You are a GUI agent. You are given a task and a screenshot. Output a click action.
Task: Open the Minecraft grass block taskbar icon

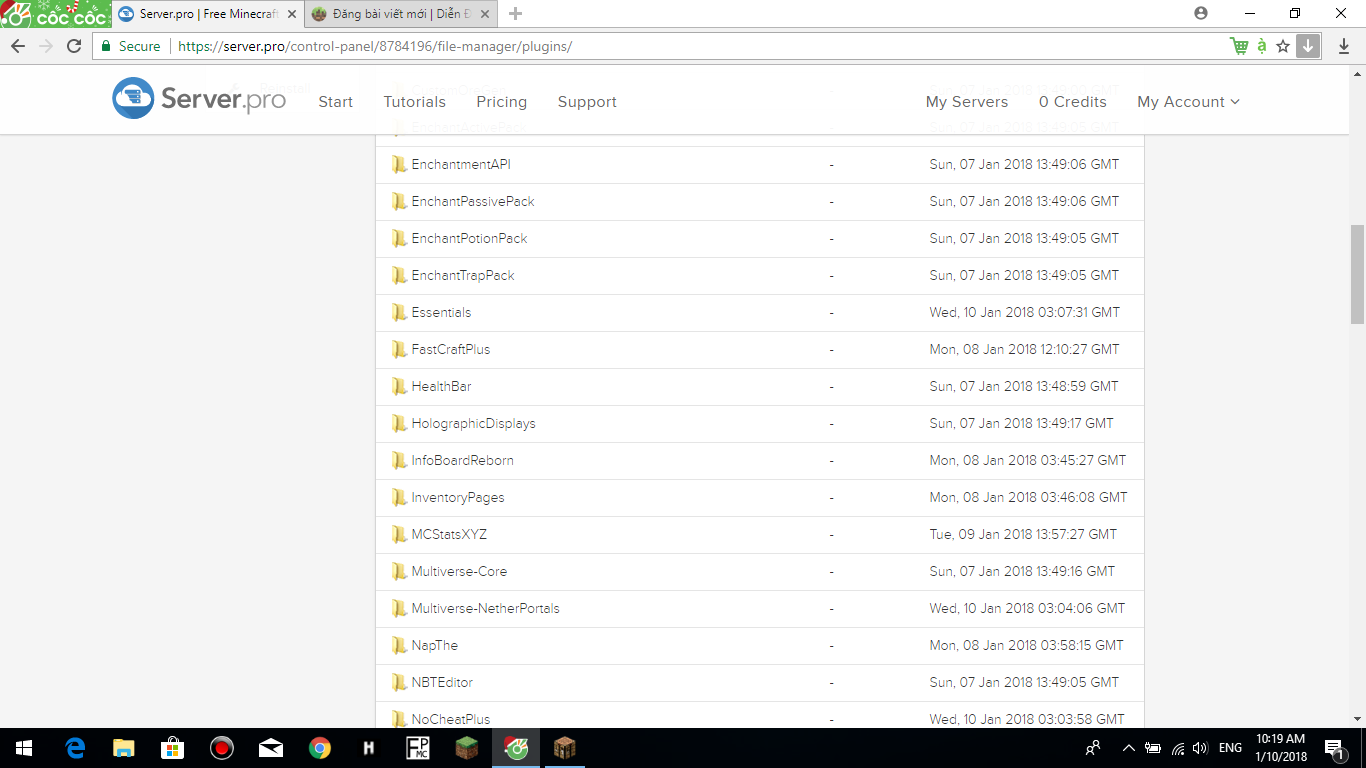coord(467,748)
